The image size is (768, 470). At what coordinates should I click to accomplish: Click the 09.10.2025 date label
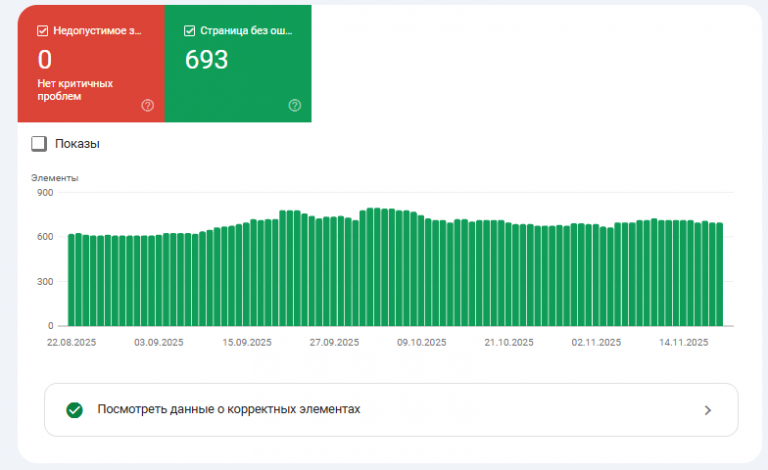point(422,342)
